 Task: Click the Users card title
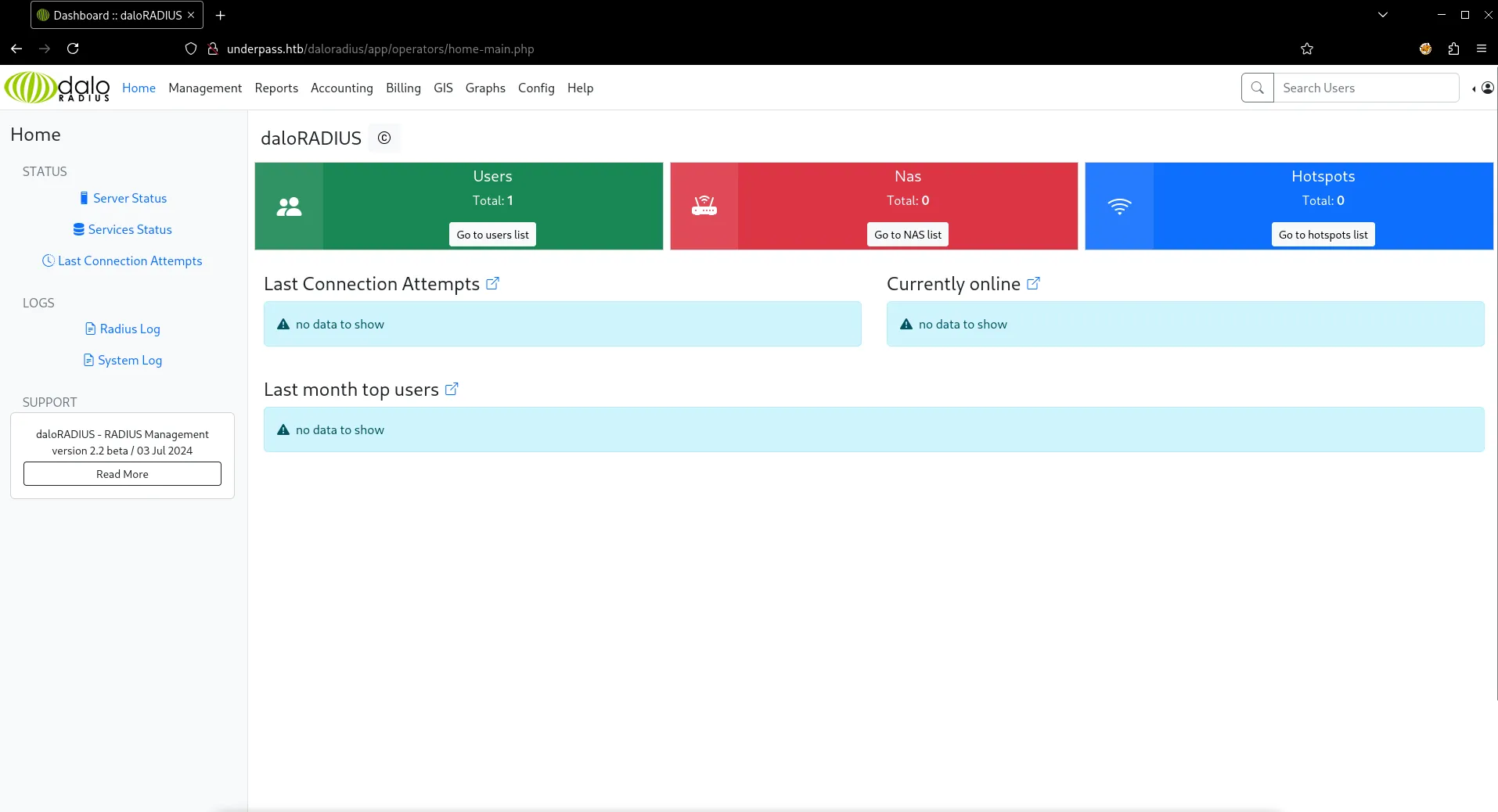coord(492,176)
